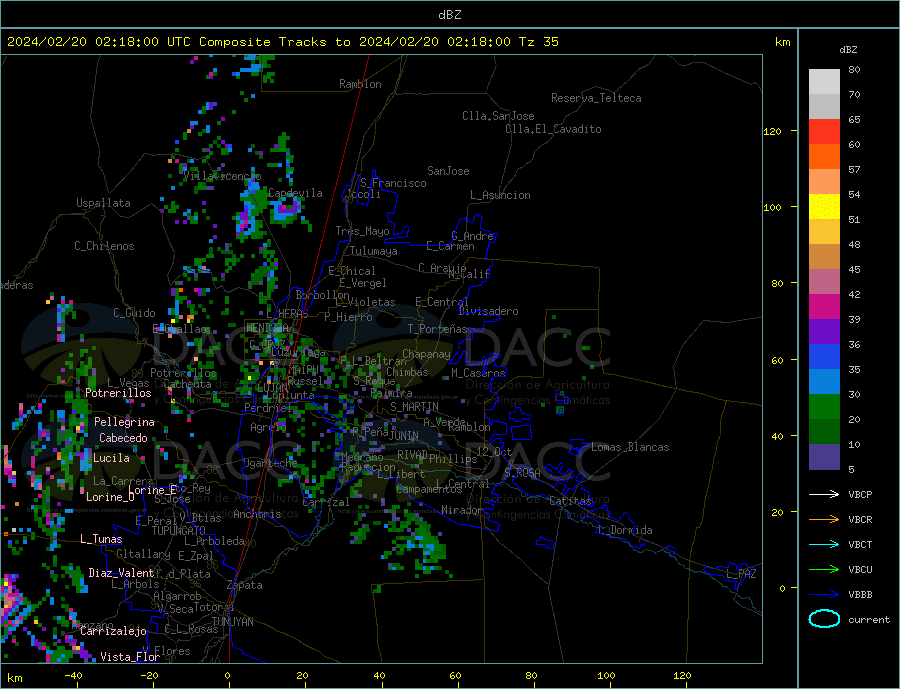The height and width of the screenshot is (689, 900).
Task: Click the S.ROSA label
Action: coord(522,473)
